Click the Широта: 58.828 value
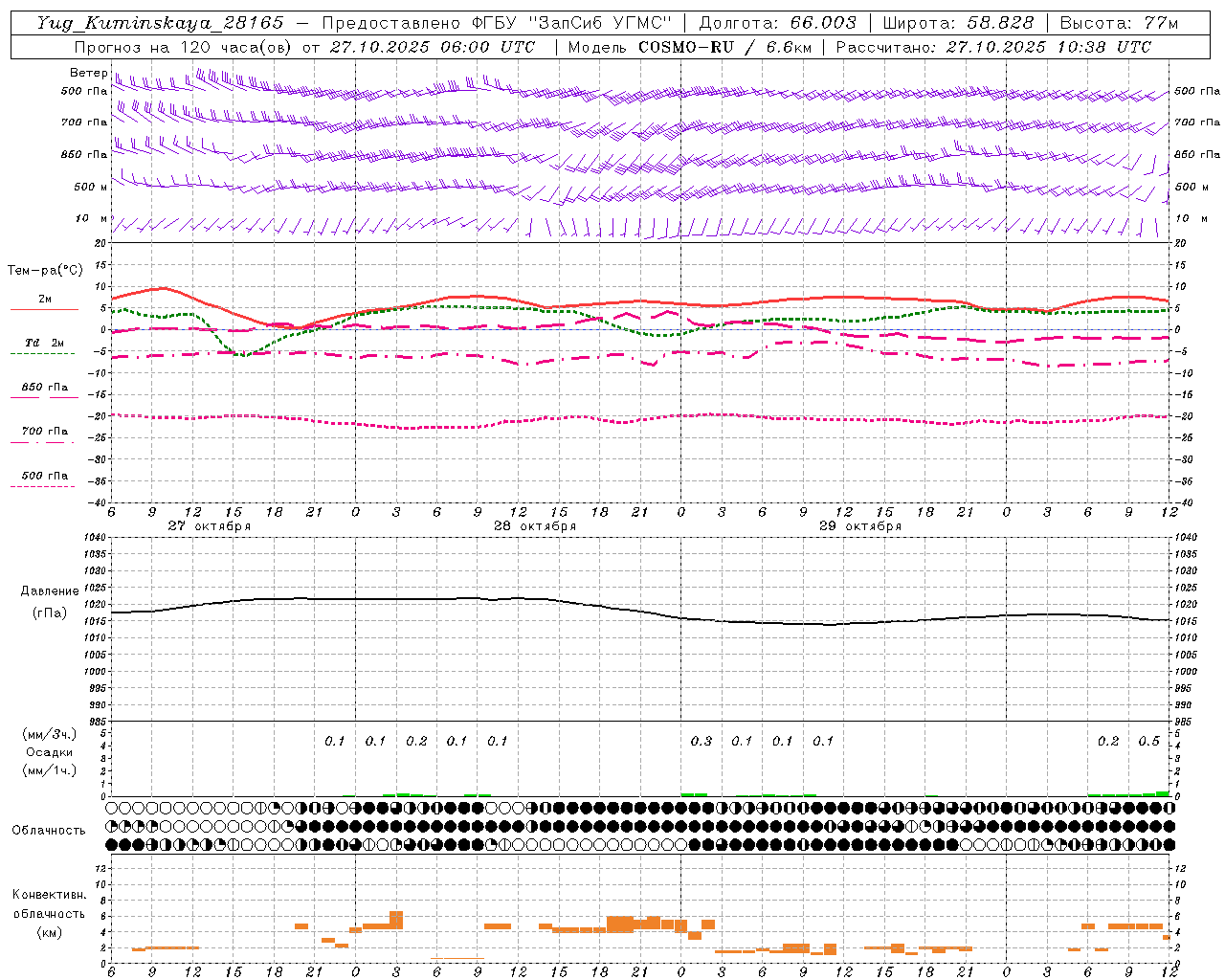 pos(958,23)
